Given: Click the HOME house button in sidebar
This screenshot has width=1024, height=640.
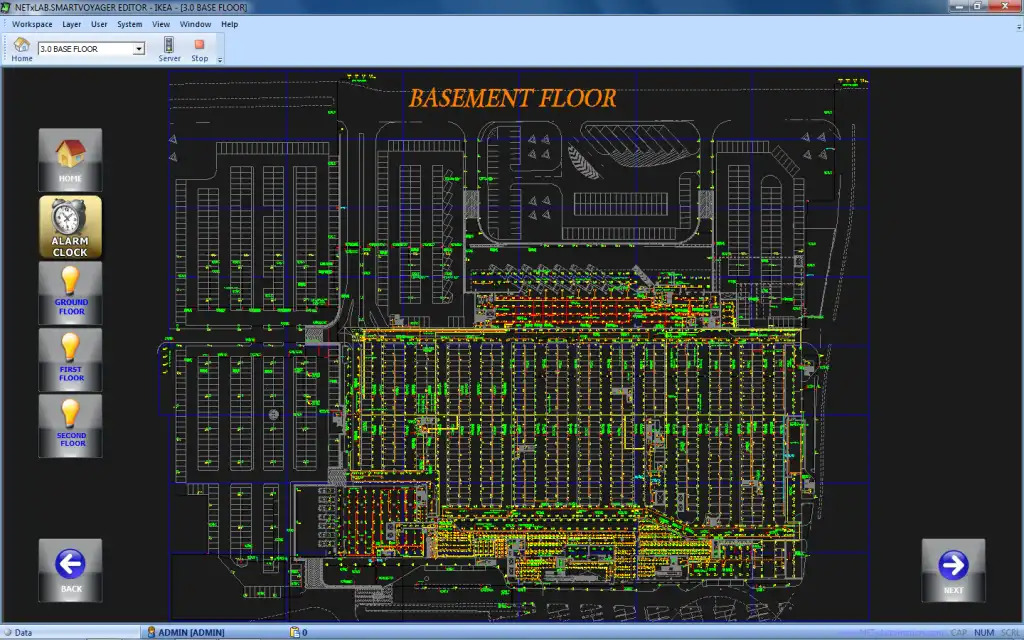Looking at the screenshot, I should [x=70, y=159].
